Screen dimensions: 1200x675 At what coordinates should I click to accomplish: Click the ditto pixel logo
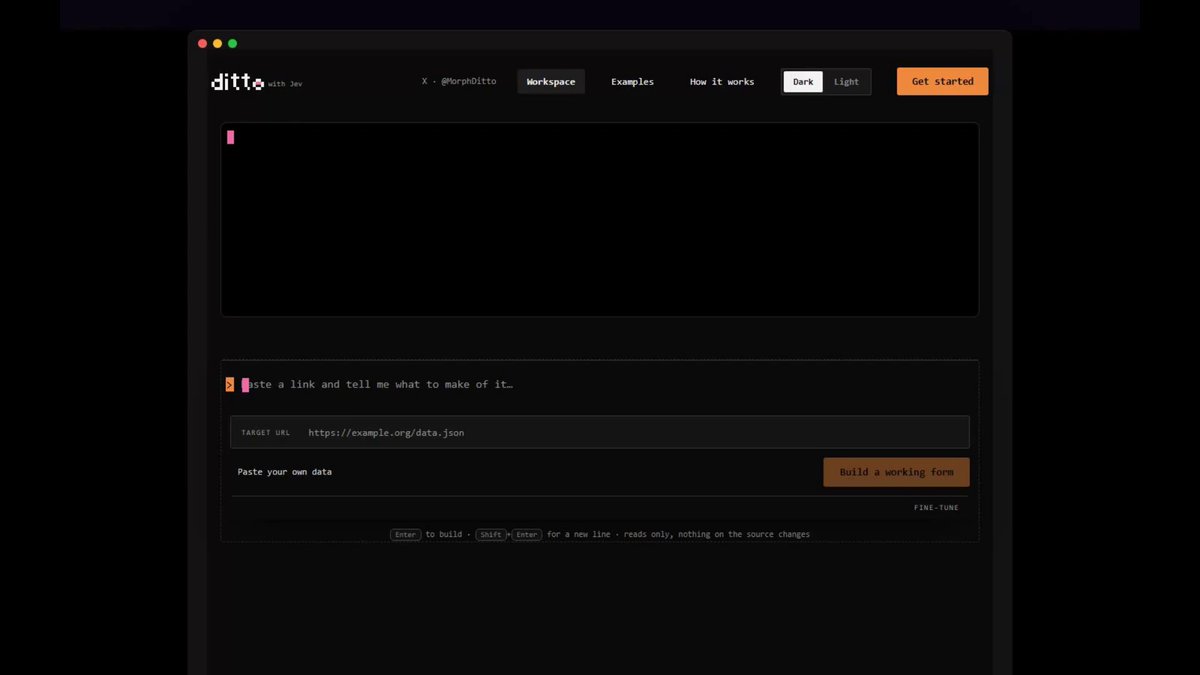tap(237, 82)
